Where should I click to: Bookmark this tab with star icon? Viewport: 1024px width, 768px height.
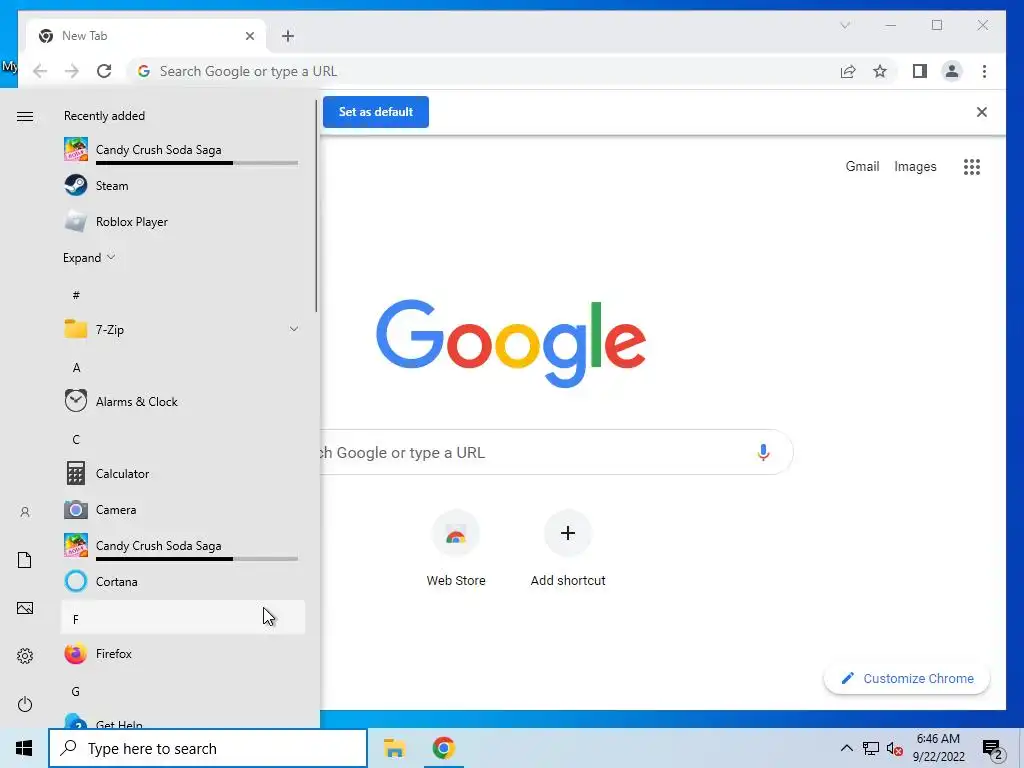tap(880, 71)
